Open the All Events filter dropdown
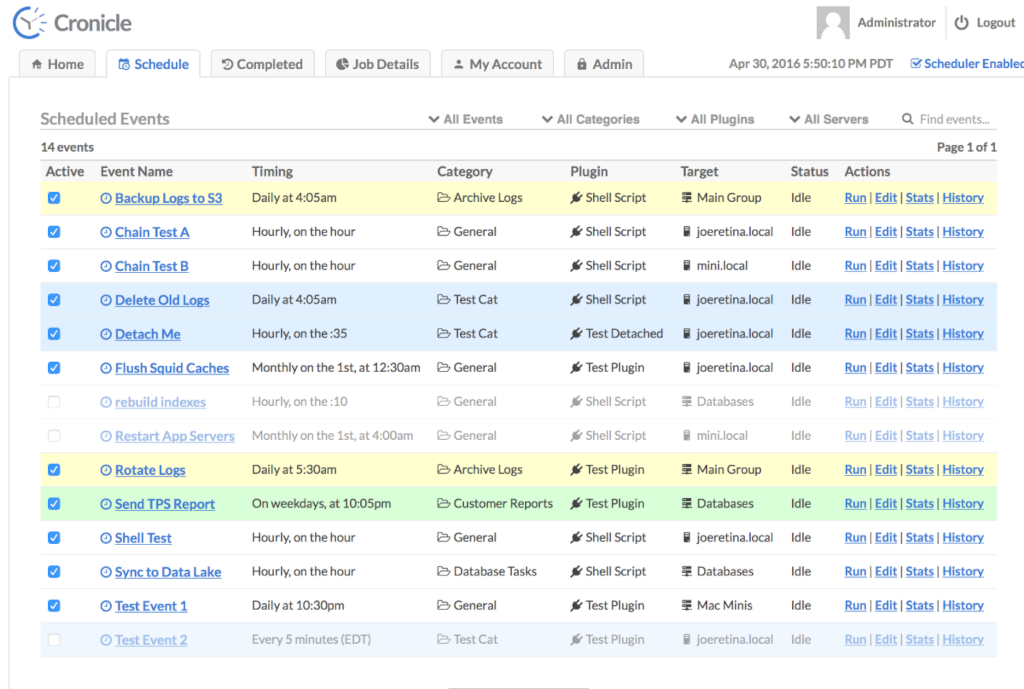1024x689 pixels. (x=465, y=119)
